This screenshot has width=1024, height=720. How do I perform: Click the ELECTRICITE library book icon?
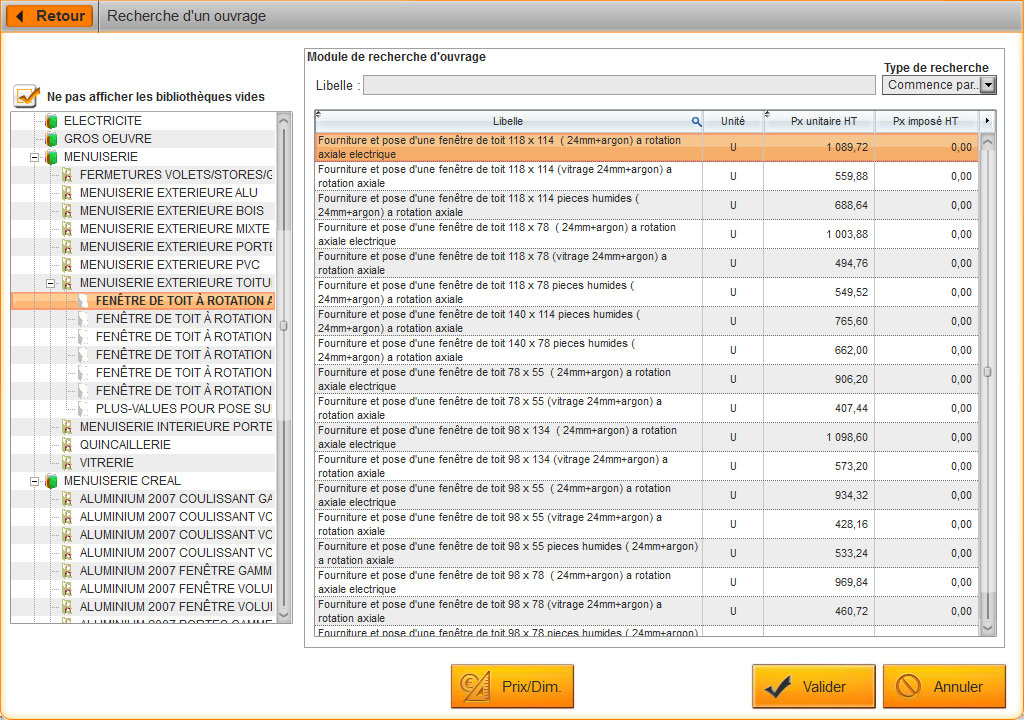click(x=51, y=121)
